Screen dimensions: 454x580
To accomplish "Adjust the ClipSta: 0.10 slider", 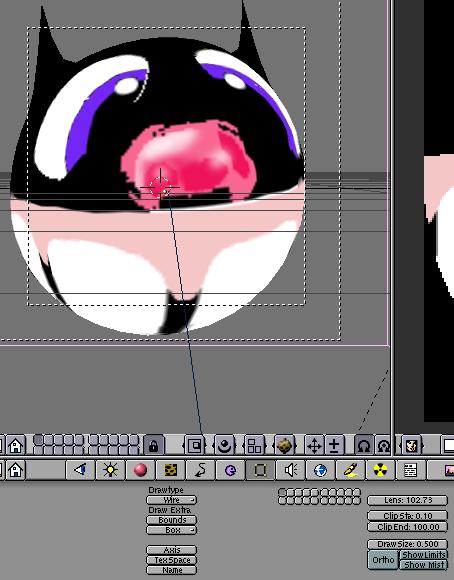I will (x=408, y=516).
